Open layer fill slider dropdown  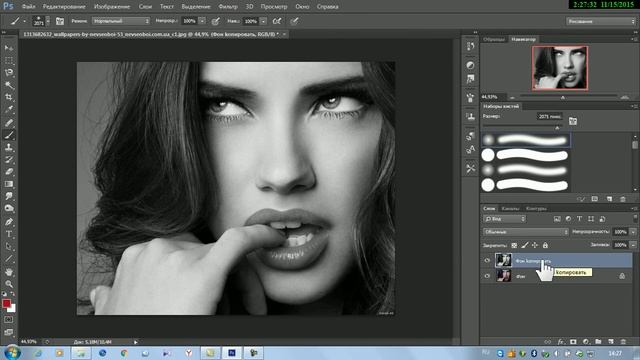click(633, 245)
